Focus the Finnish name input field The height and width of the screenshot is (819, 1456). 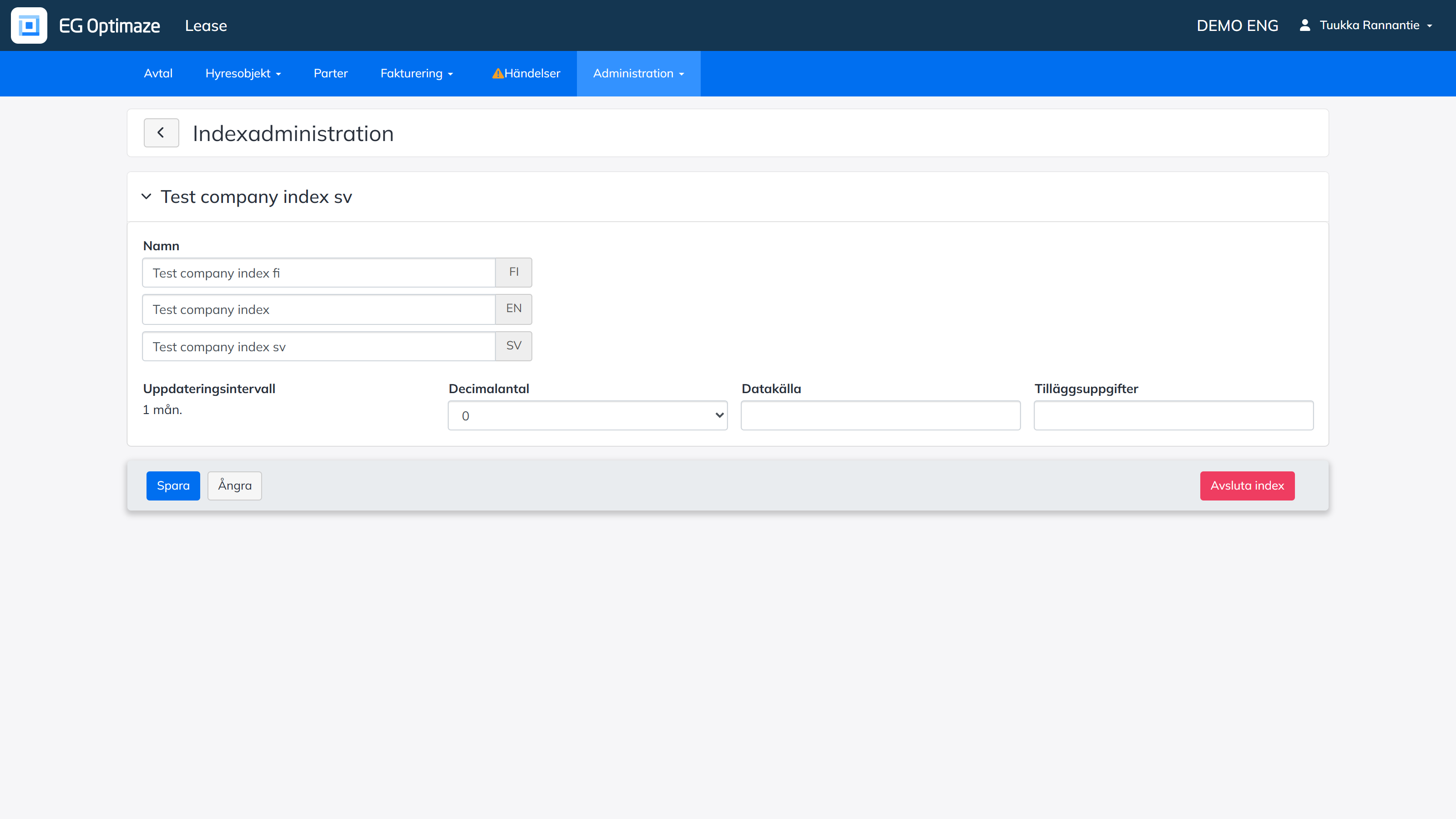(x=319, y=273)
